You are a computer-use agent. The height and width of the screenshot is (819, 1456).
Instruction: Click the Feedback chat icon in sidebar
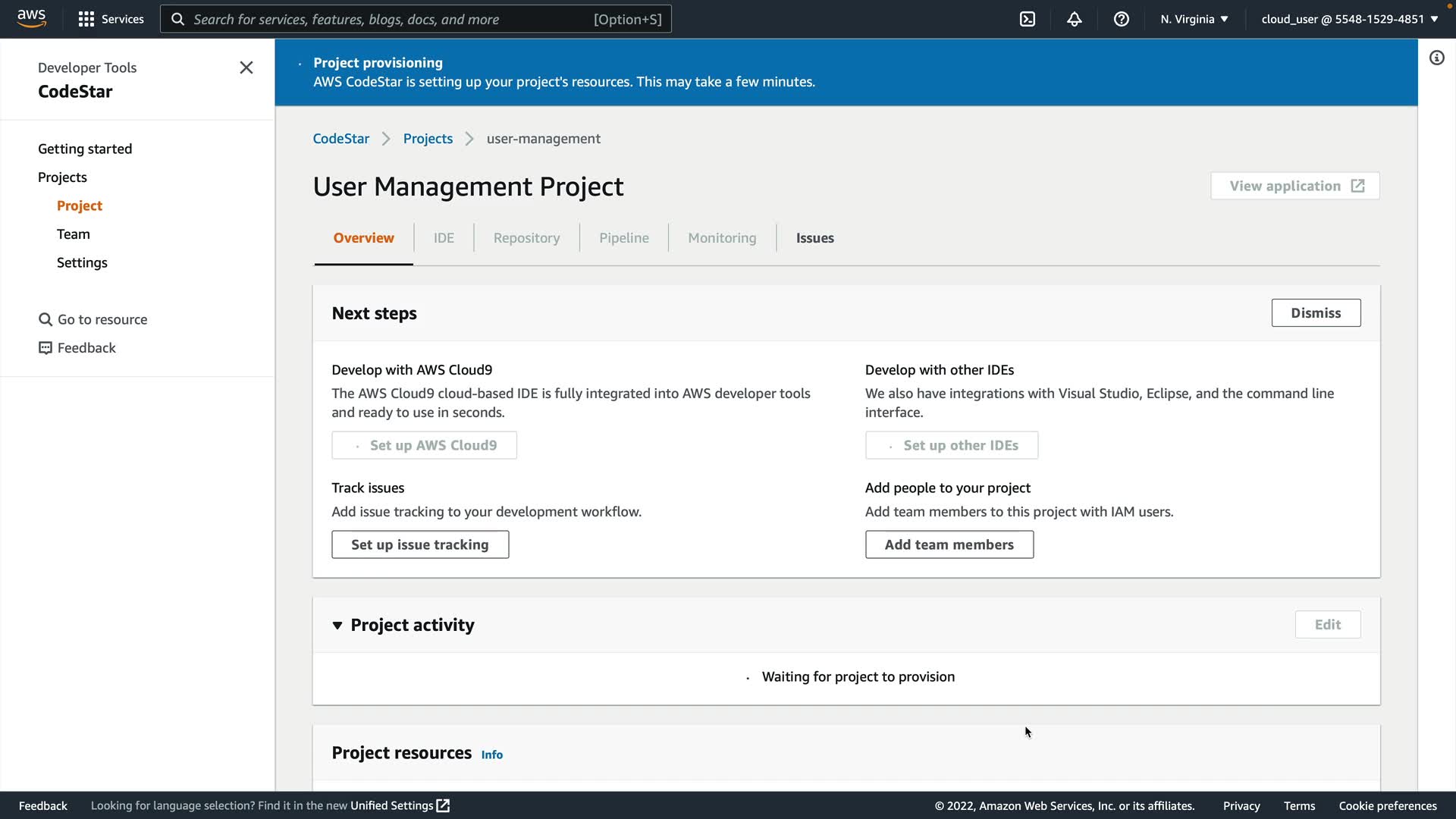[x=45, y=348]
